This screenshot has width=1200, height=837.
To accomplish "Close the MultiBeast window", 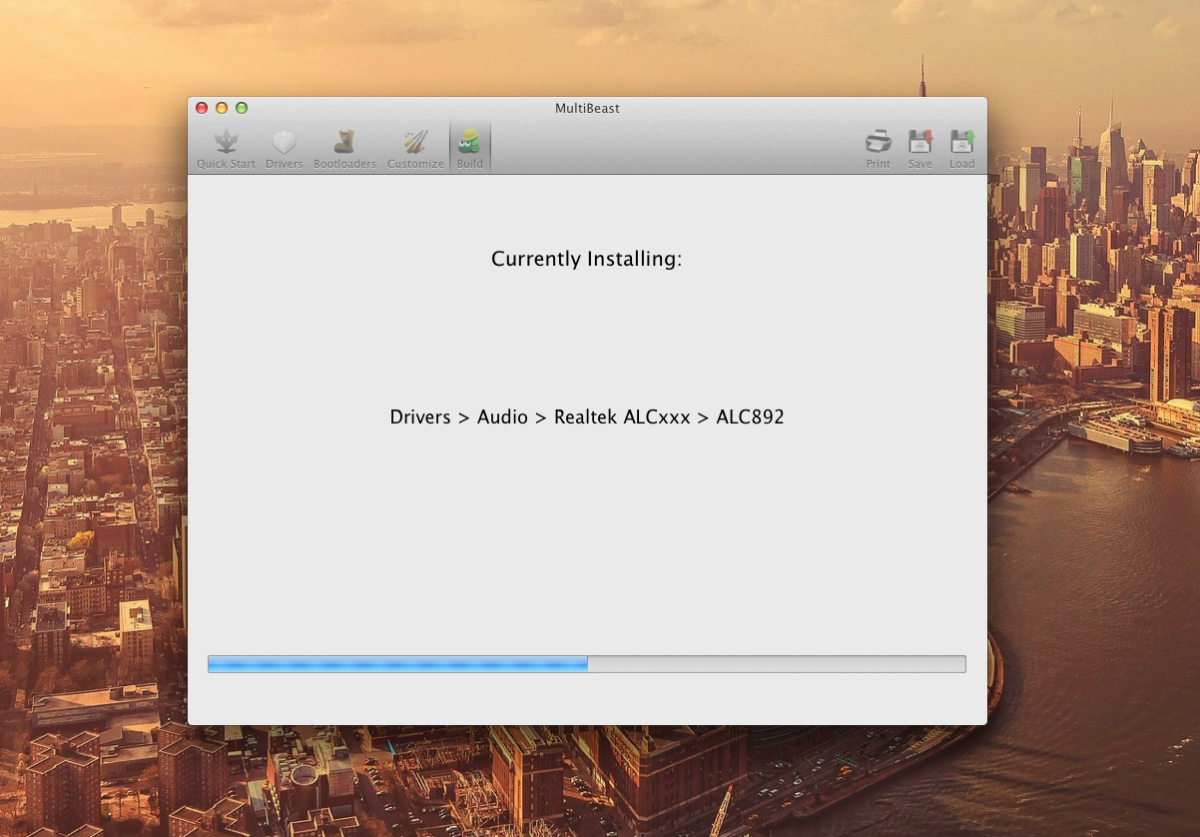I will (201, 108).
